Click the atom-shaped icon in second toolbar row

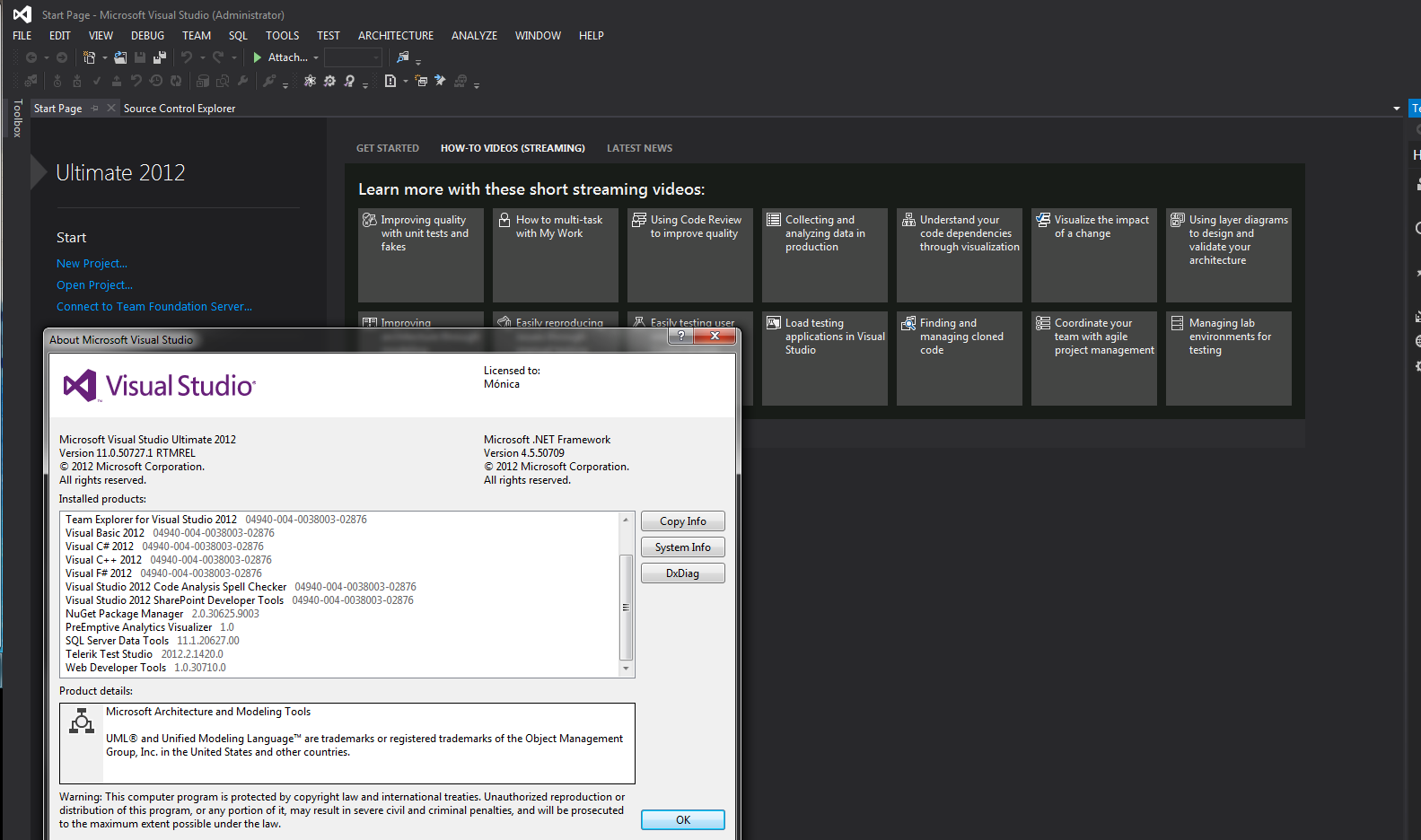click(310, 81)
